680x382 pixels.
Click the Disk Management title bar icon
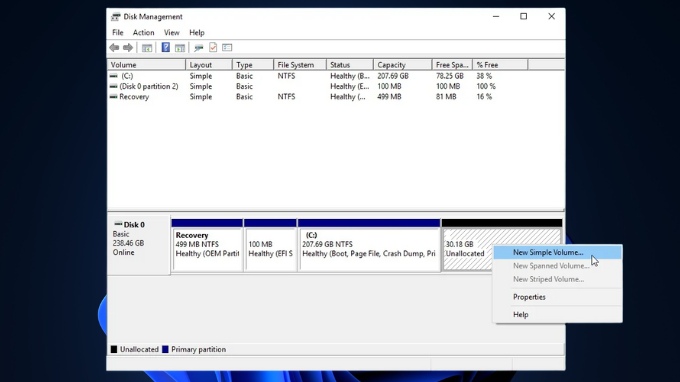pyautogui.click(x=115, y=17)
